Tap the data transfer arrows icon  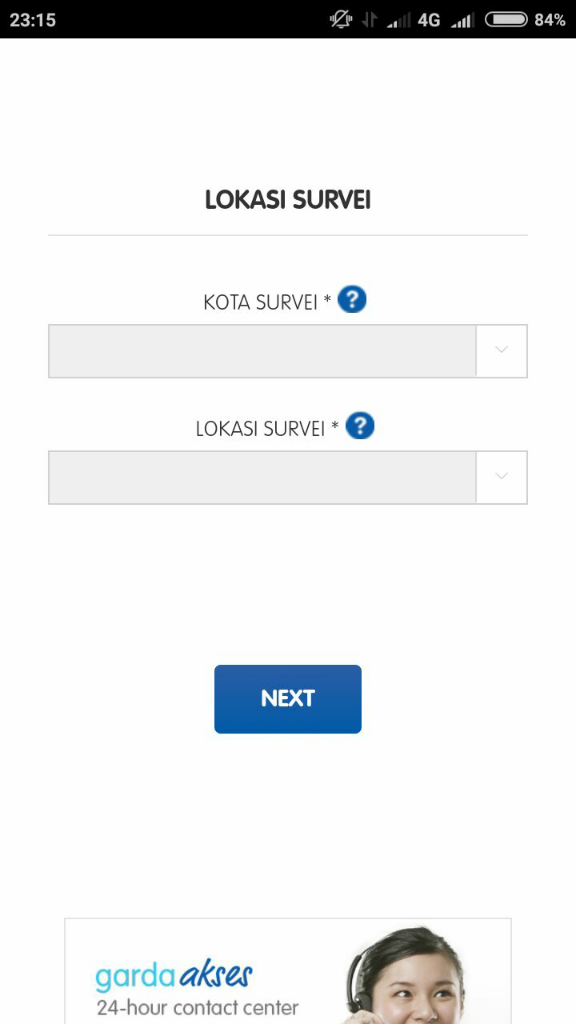pyautogui.click(x=370, y=20)
